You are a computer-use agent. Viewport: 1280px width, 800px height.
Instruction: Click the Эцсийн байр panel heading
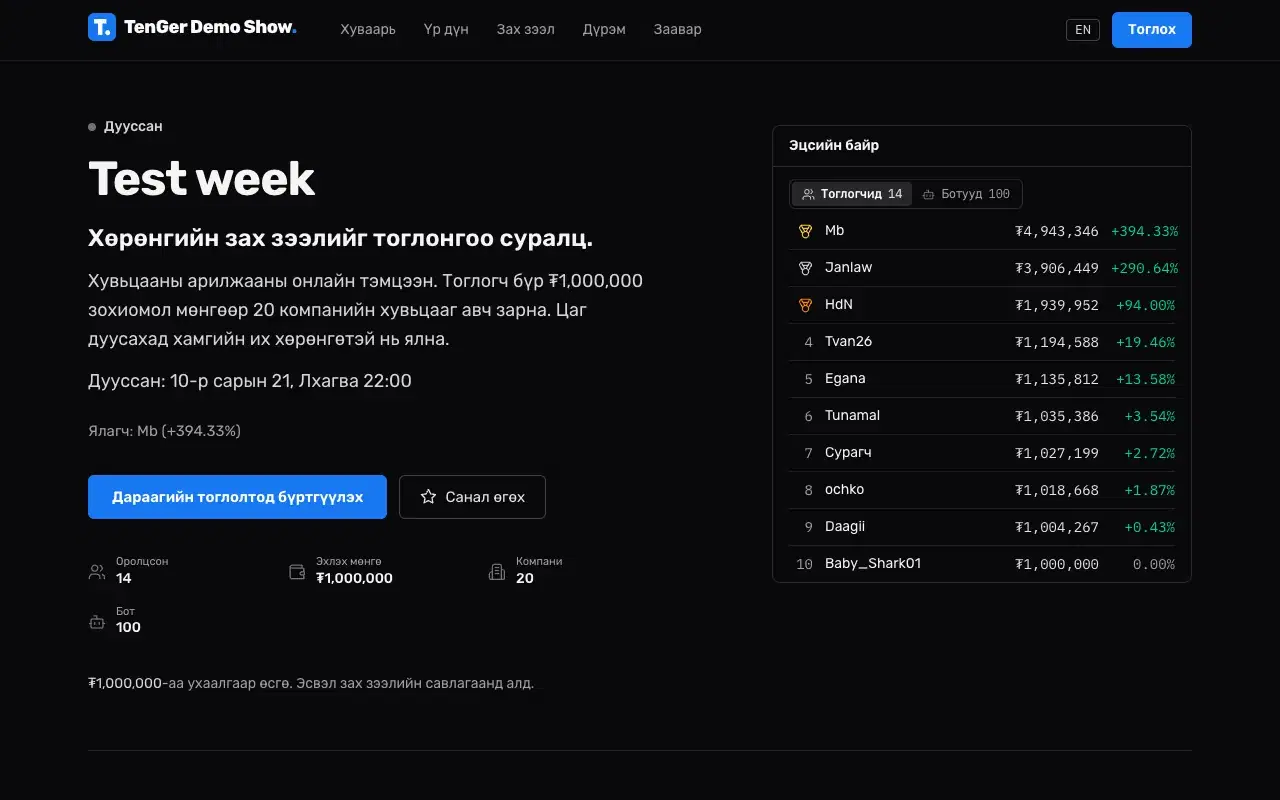[834, 146]
